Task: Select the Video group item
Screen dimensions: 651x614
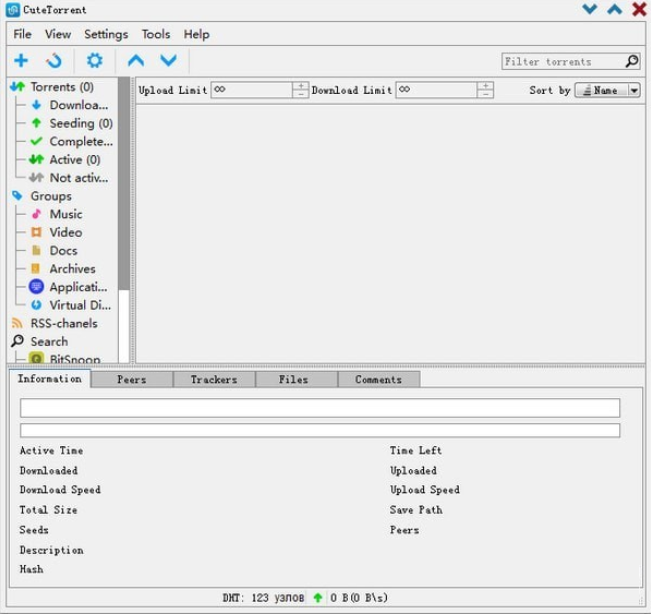Action: (x=66, y=232)
